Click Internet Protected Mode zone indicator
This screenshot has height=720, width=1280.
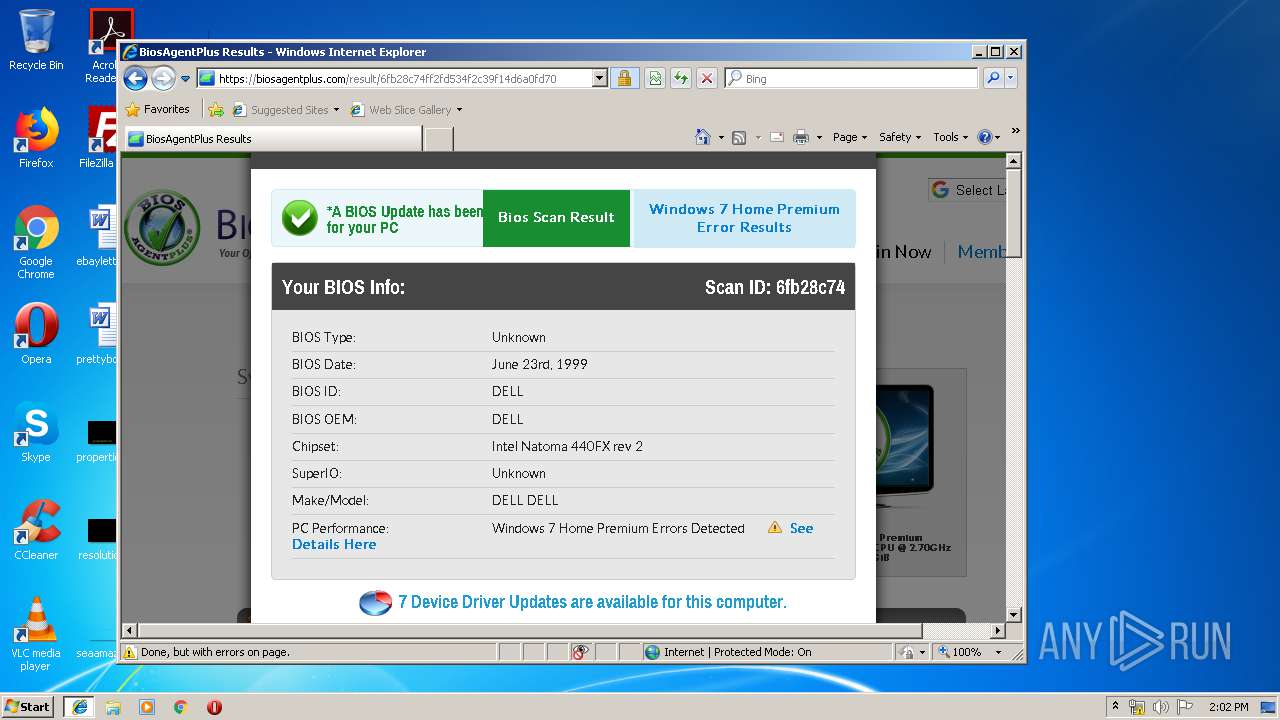click(727, 652)
